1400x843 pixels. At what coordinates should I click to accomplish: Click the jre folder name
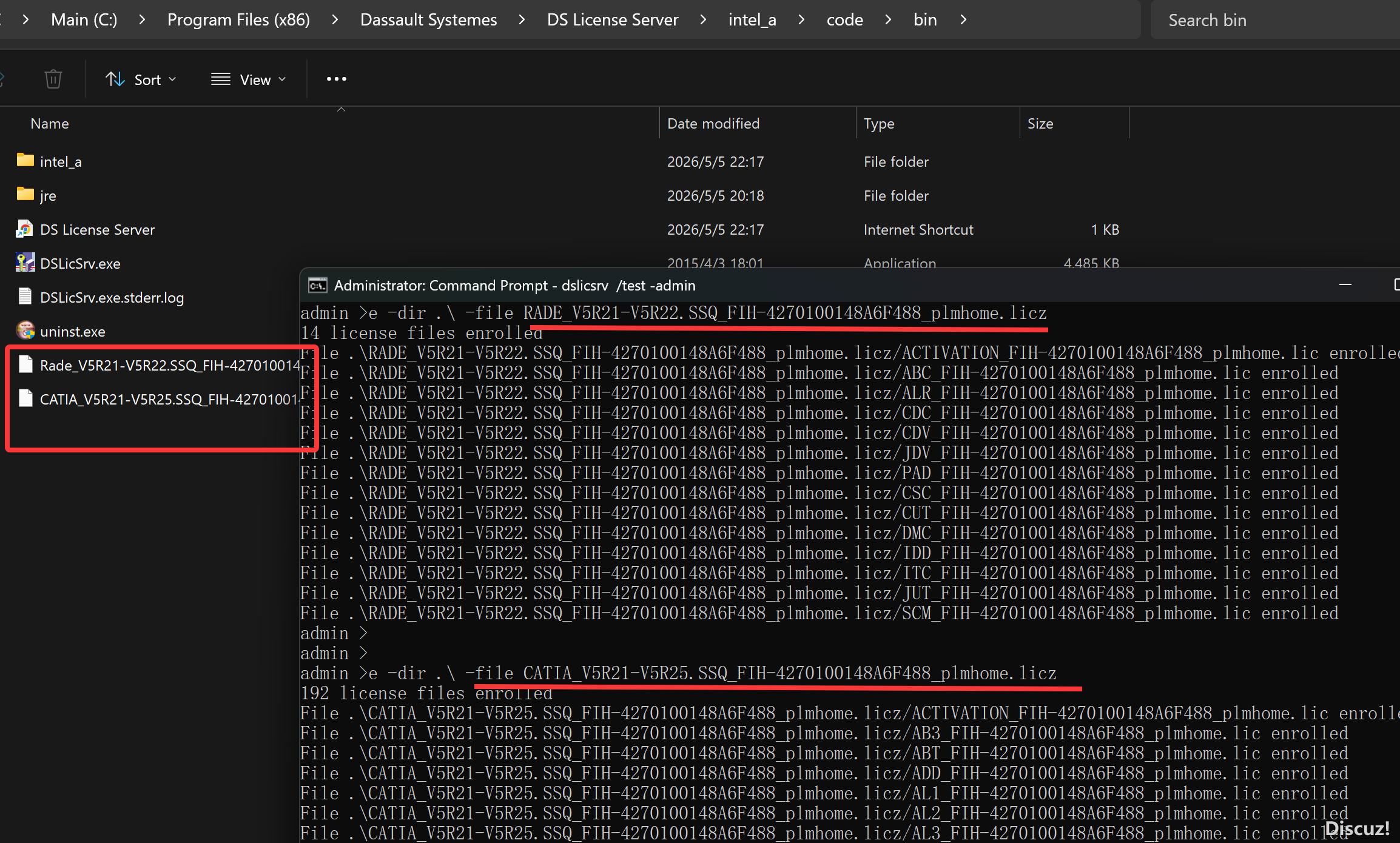(48, 196)
